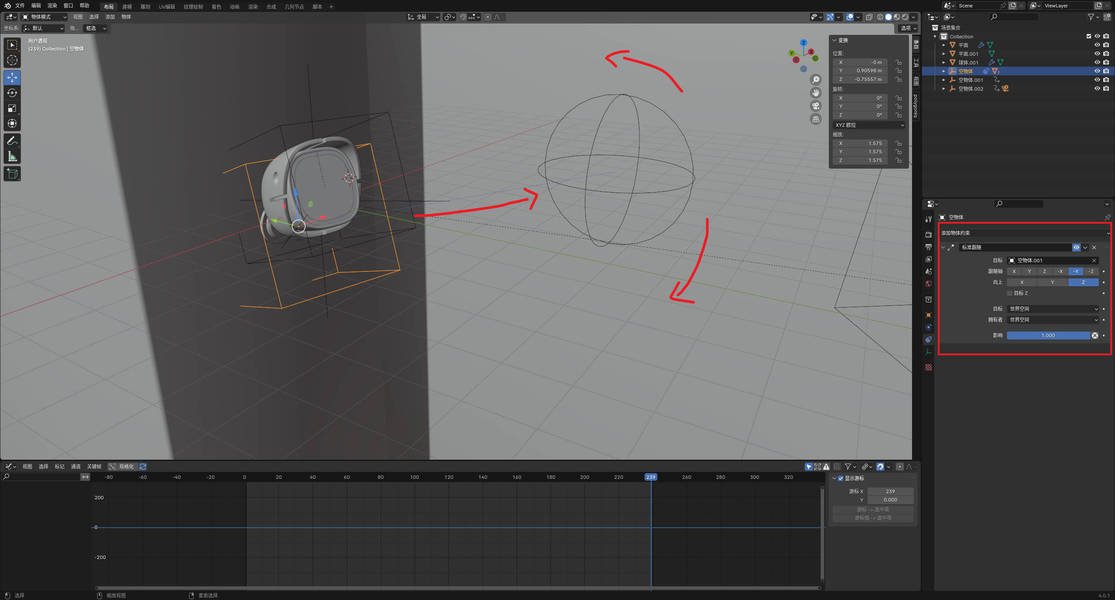Open the Object Data properties tab
1115x600 pixels.
[x=928, y=353]
